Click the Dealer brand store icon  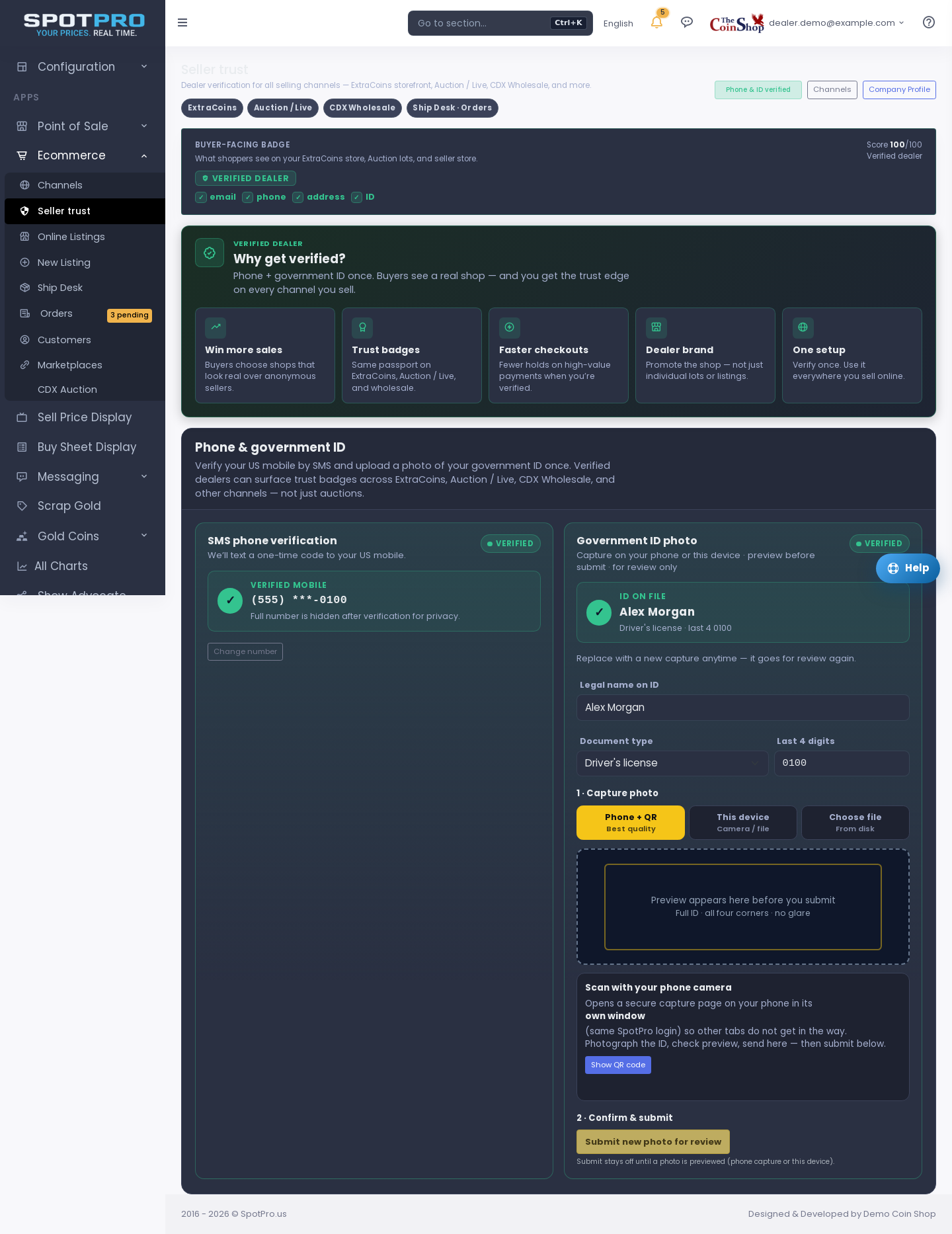click(x=656, y=328)
